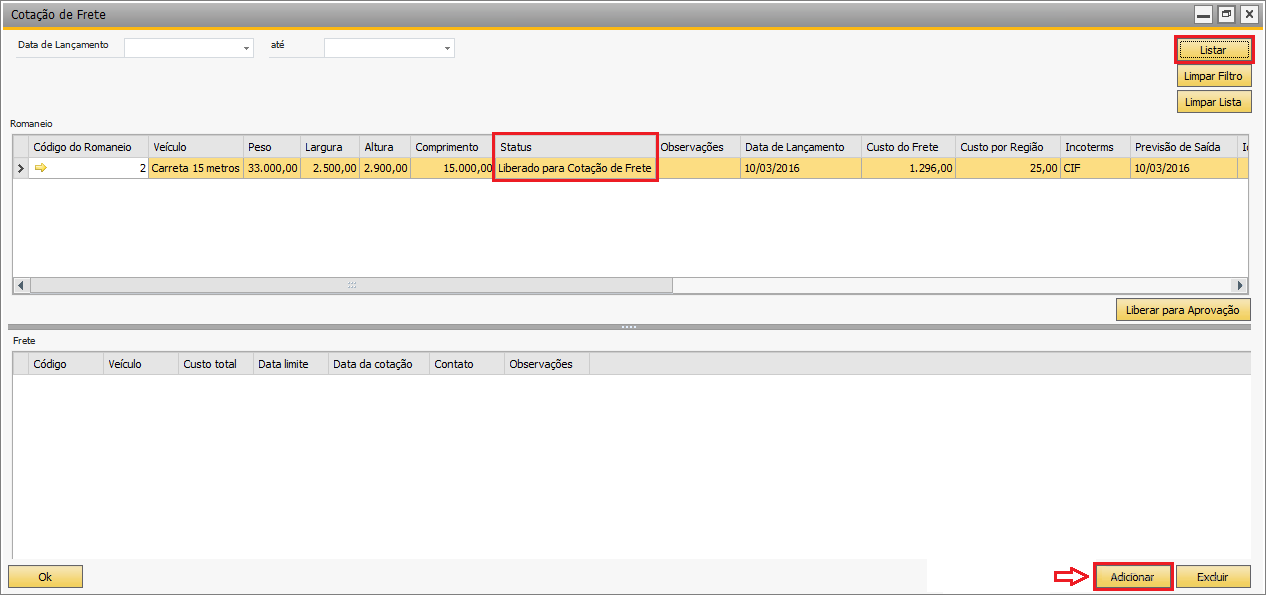
Task: Select the 'Carreta 15 metros' cell
Action: pyautogui.click(x=195, y=169)
